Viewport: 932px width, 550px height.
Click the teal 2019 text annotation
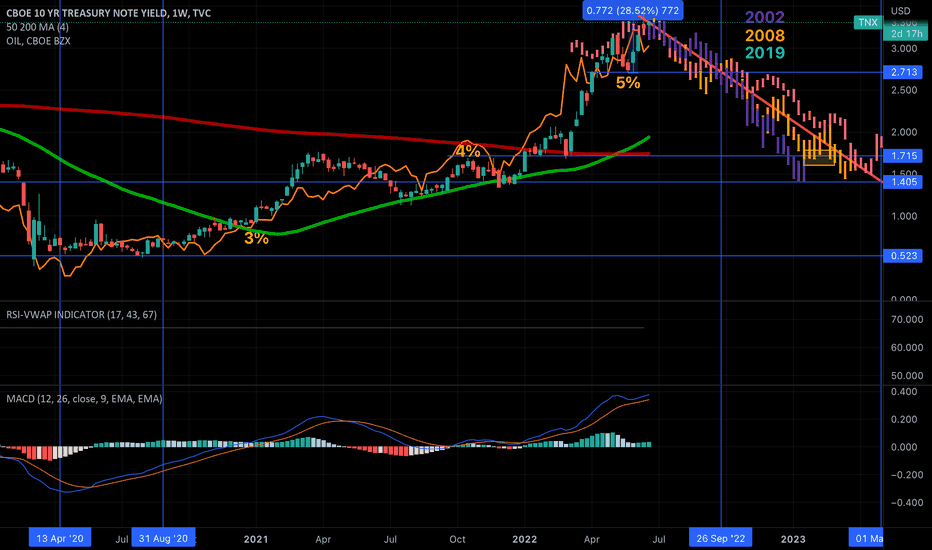765,53
